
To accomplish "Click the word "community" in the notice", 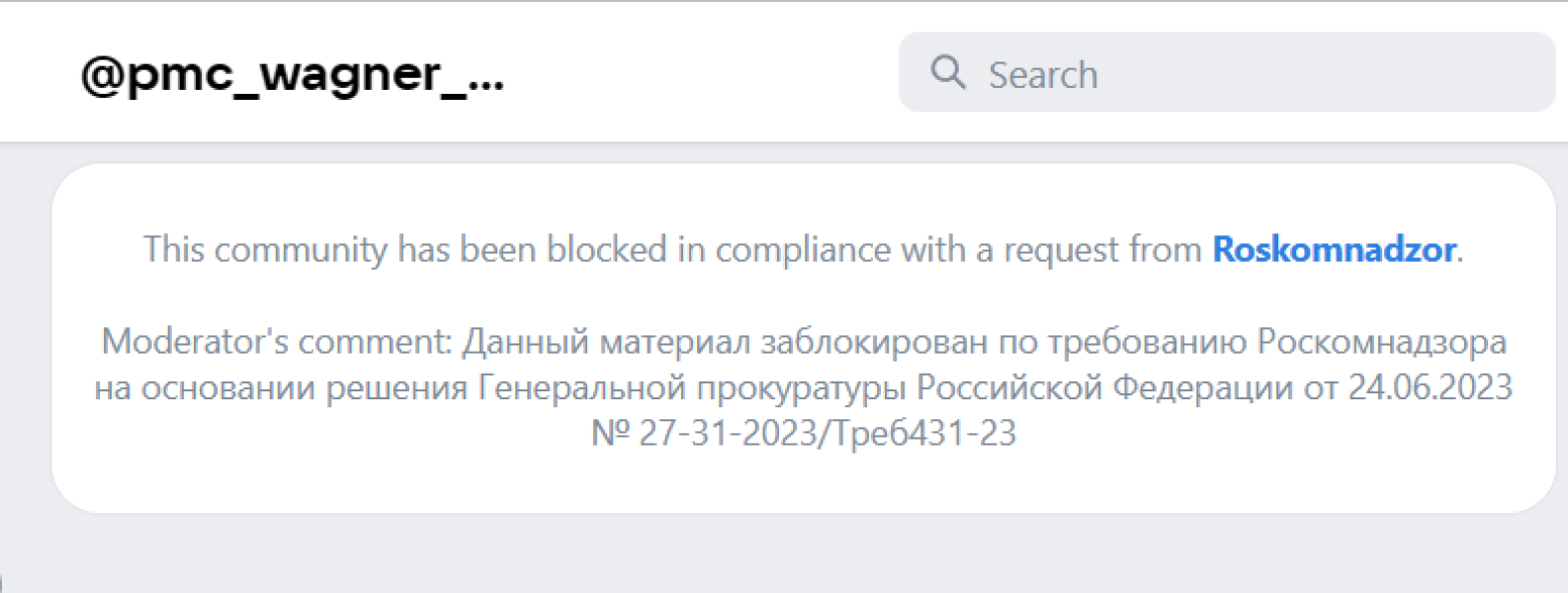I will click(x=301, y=250).
